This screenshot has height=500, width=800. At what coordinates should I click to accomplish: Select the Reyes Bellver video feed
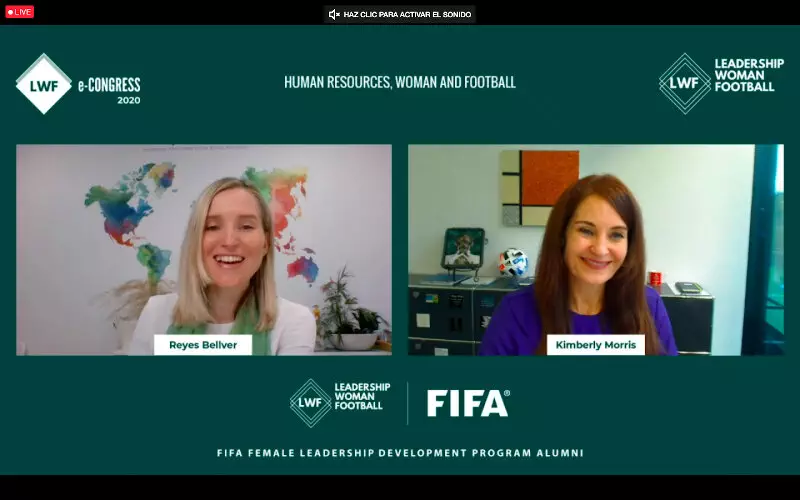coord(204,249)
